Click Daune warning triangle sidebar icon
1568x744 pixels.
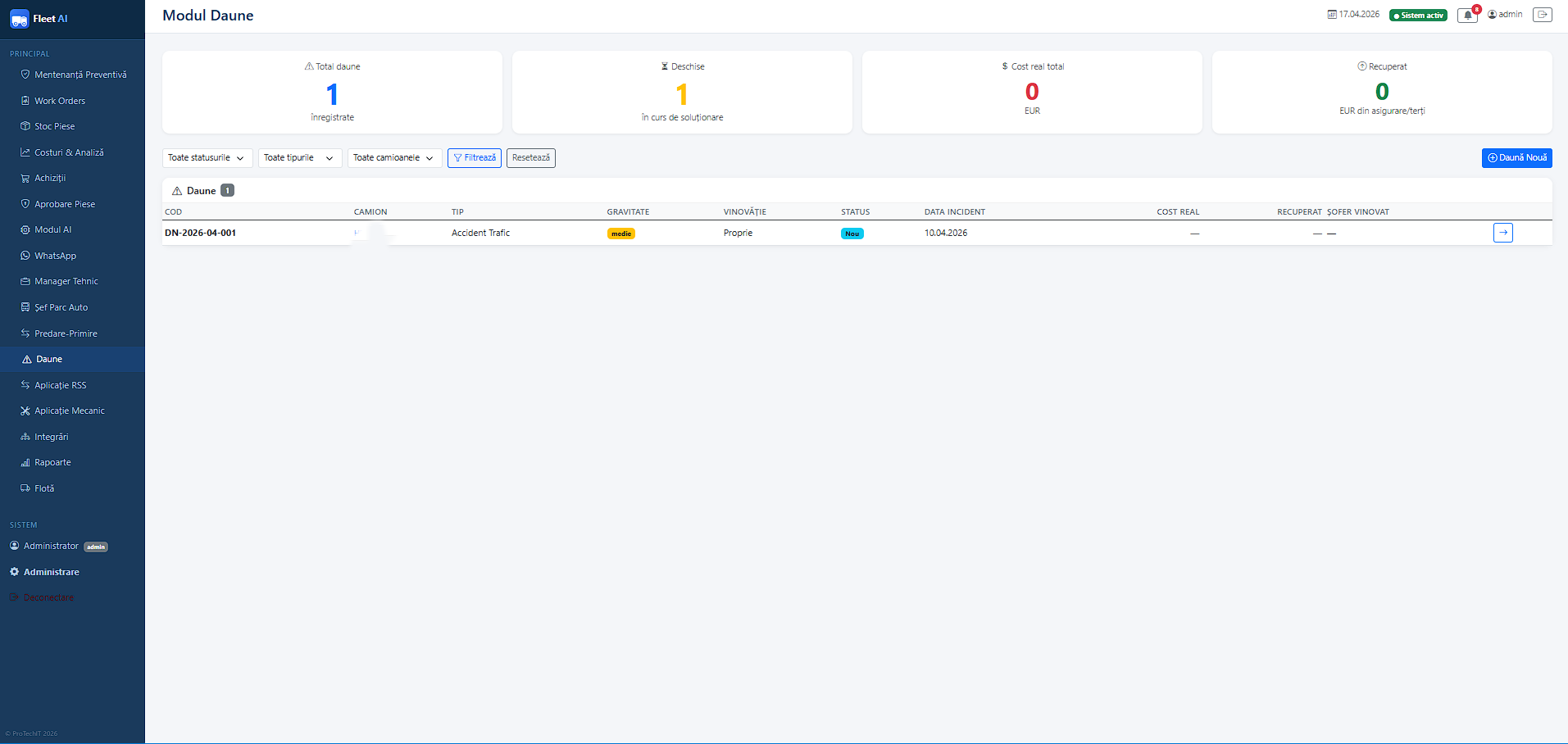point(27,359)
